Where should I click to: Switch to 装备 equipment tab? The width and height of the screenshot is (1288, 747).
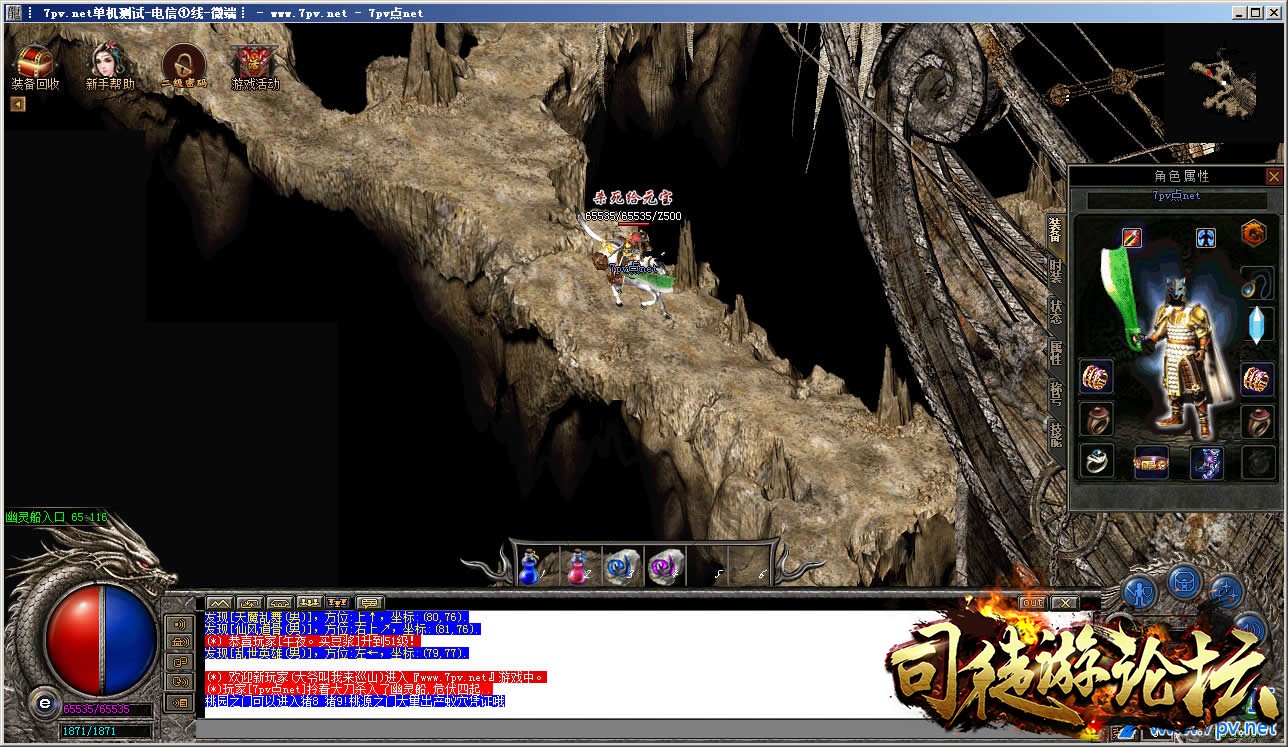pyautogui.click(x=1056, y=230)
